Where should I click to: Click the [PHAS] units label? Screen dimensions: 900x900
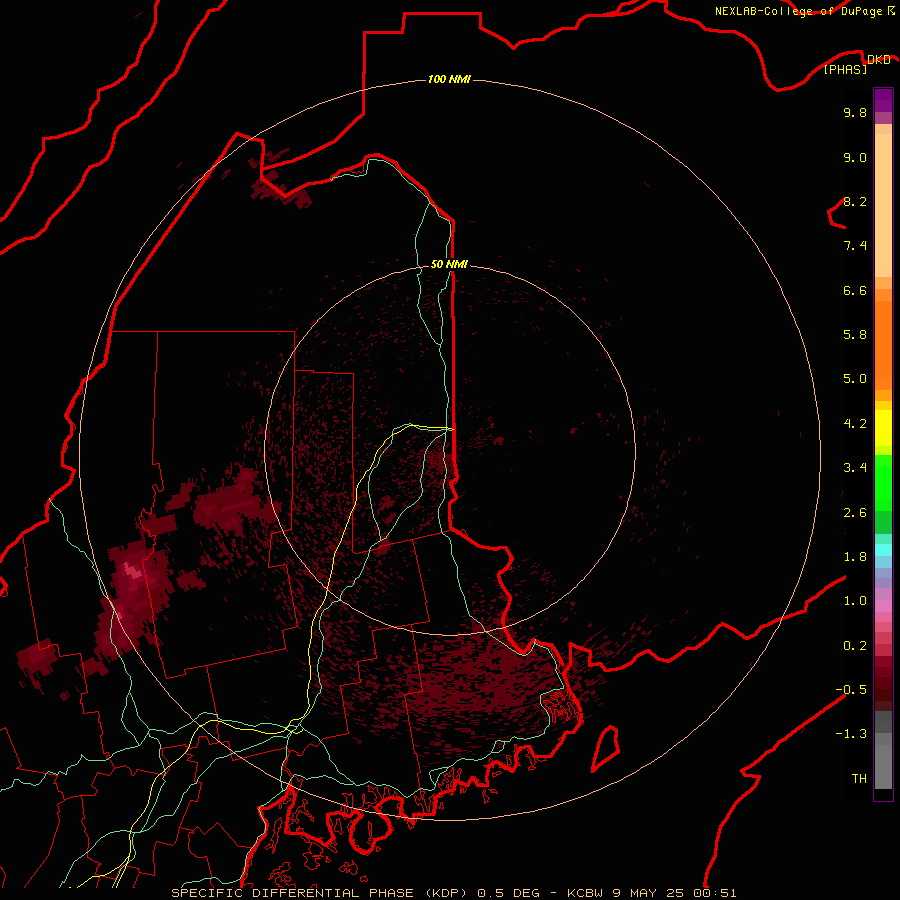pos(845,69)
